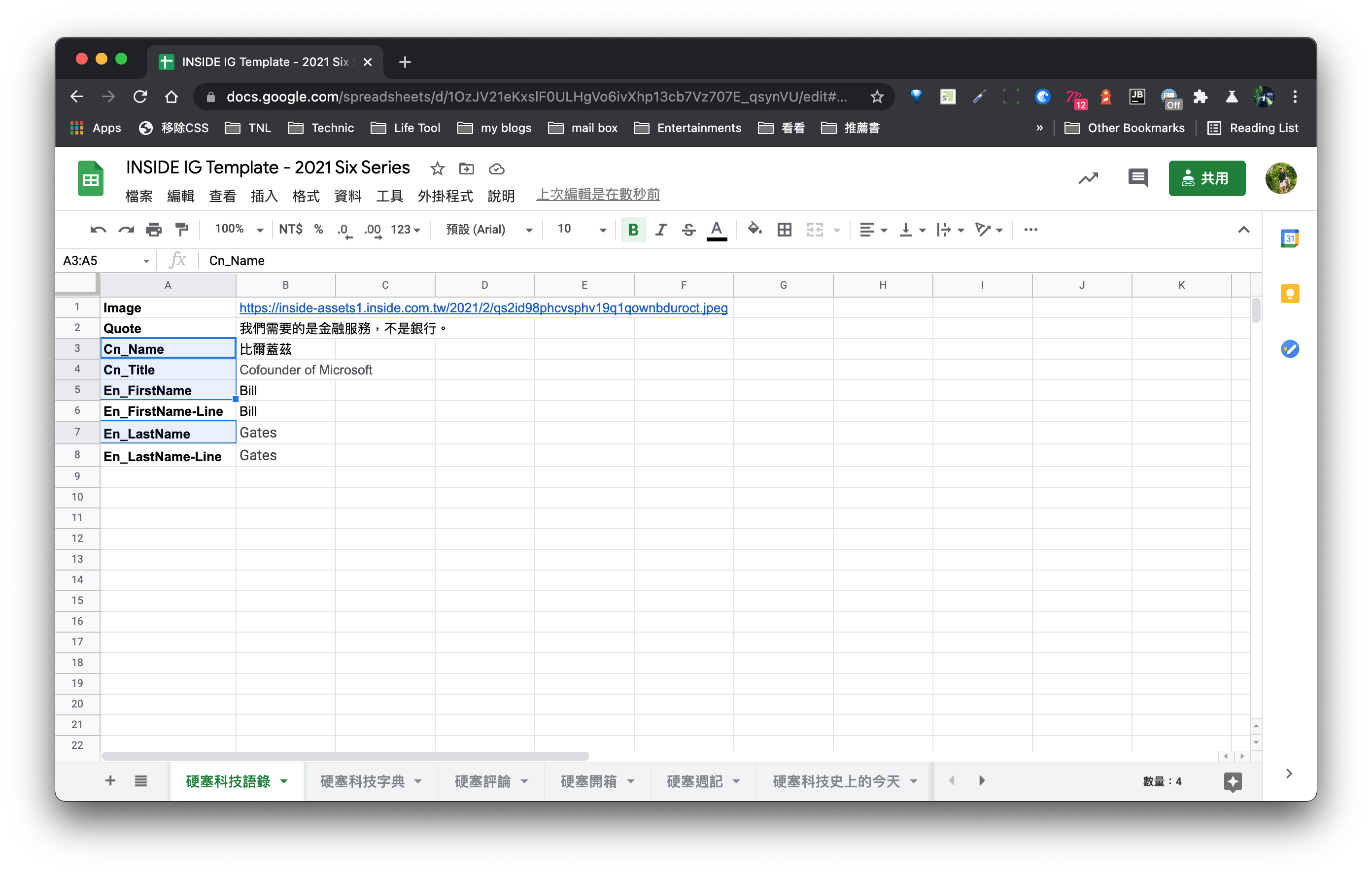
Task: Open the Google Keep side panel
Action: (1289, 294)
